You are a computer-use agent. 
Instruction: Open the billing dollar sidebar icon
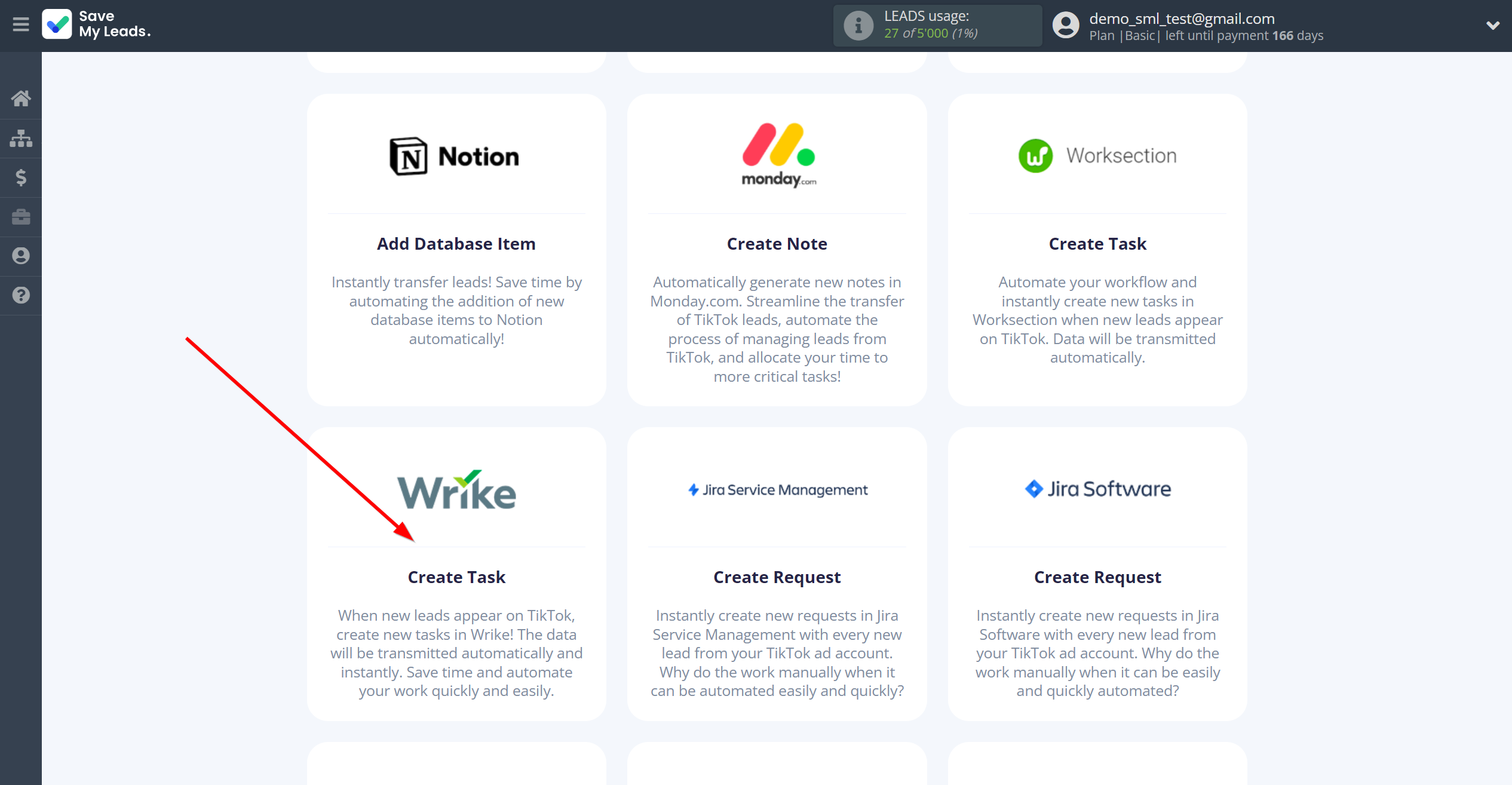[x=21, y=177]
